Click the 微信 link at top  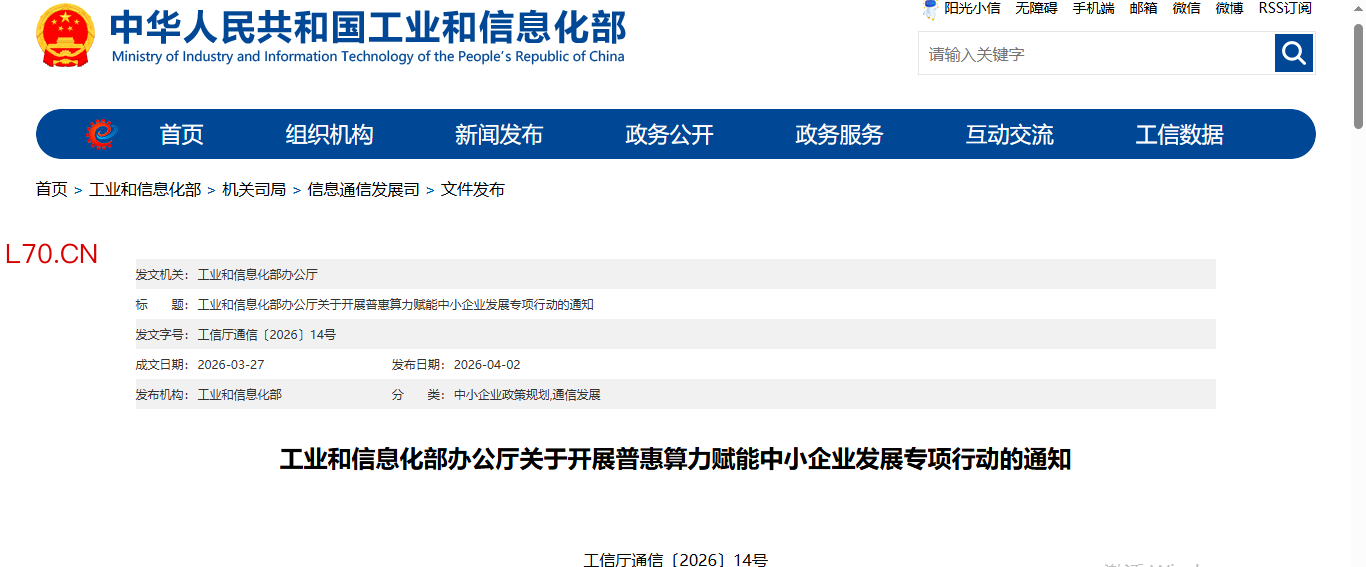click(1186, 8)
